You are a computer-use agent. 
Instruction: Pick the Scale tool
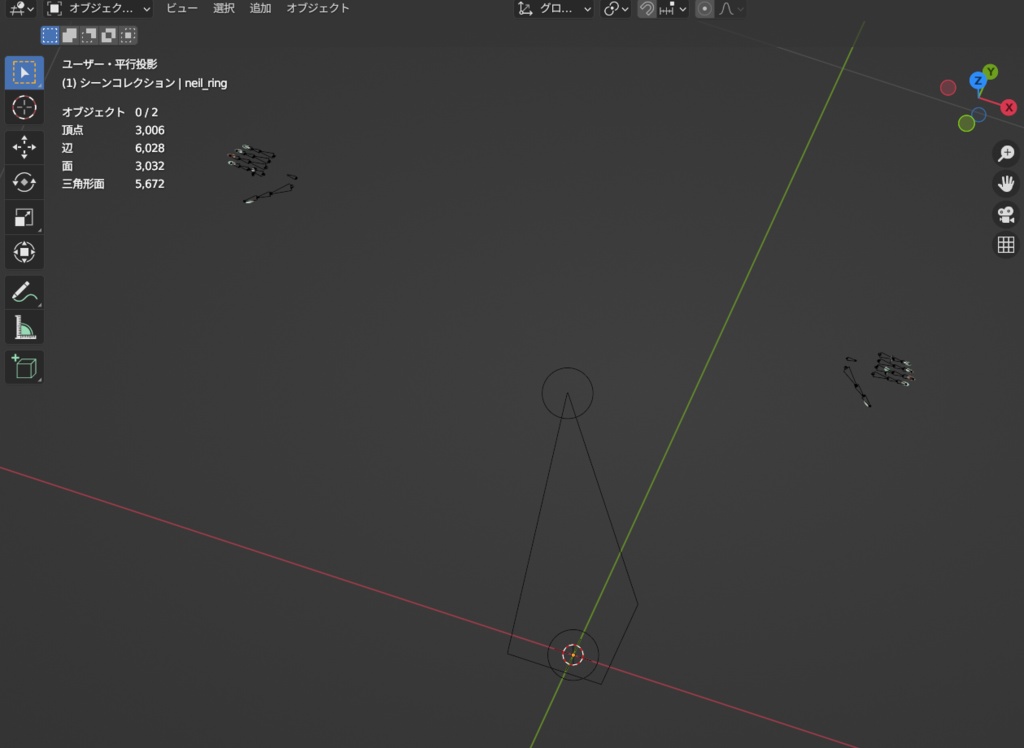pos(24,217)
